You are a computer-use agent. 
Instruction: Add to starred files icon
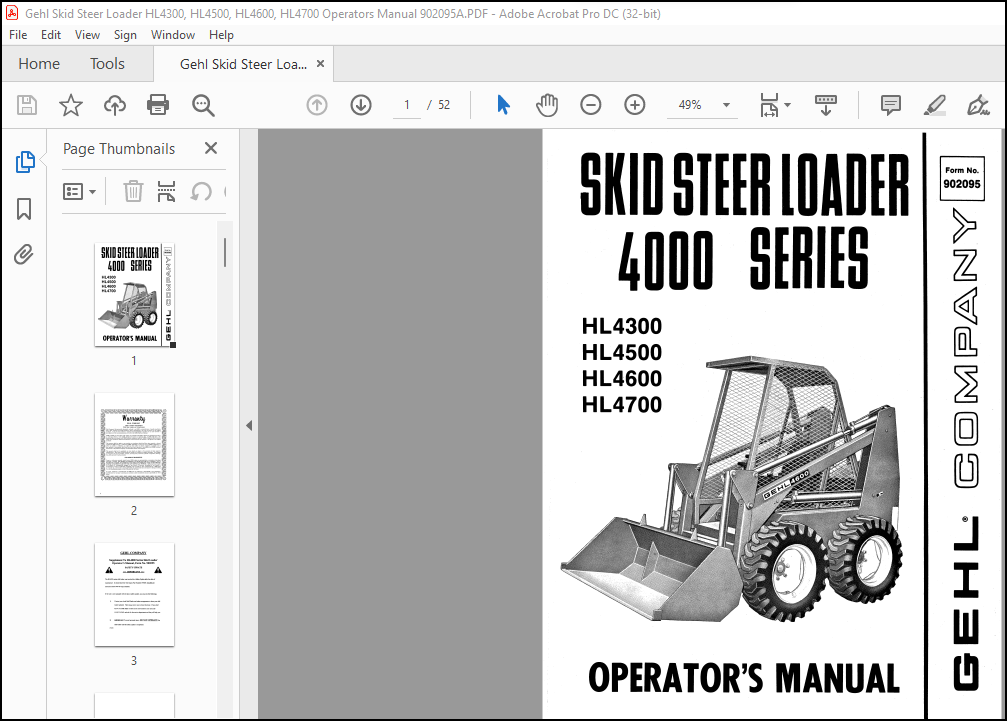click(71, 105)
